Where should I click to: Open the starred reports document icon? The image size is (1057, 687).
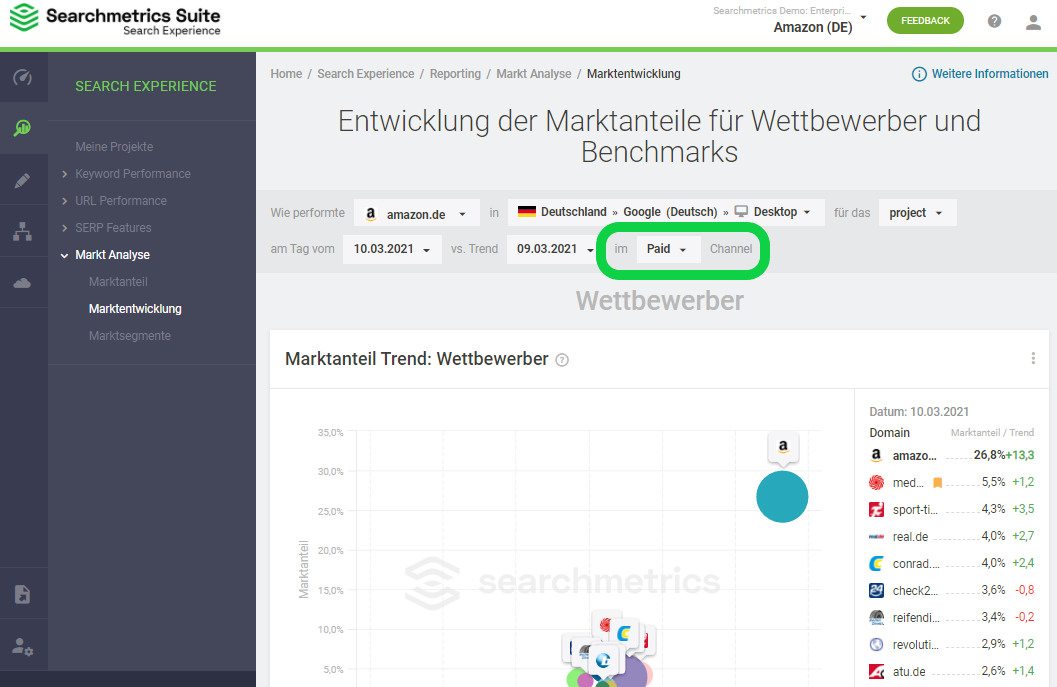pyautogui.click(x=23, y=594)
